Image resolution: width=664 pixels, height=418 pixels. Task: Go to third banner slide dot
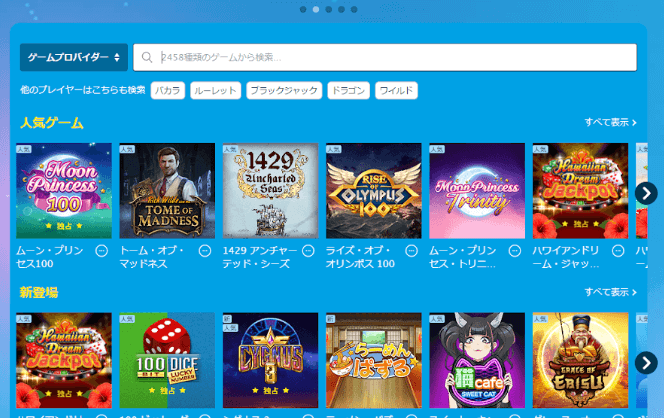[329, 9]
